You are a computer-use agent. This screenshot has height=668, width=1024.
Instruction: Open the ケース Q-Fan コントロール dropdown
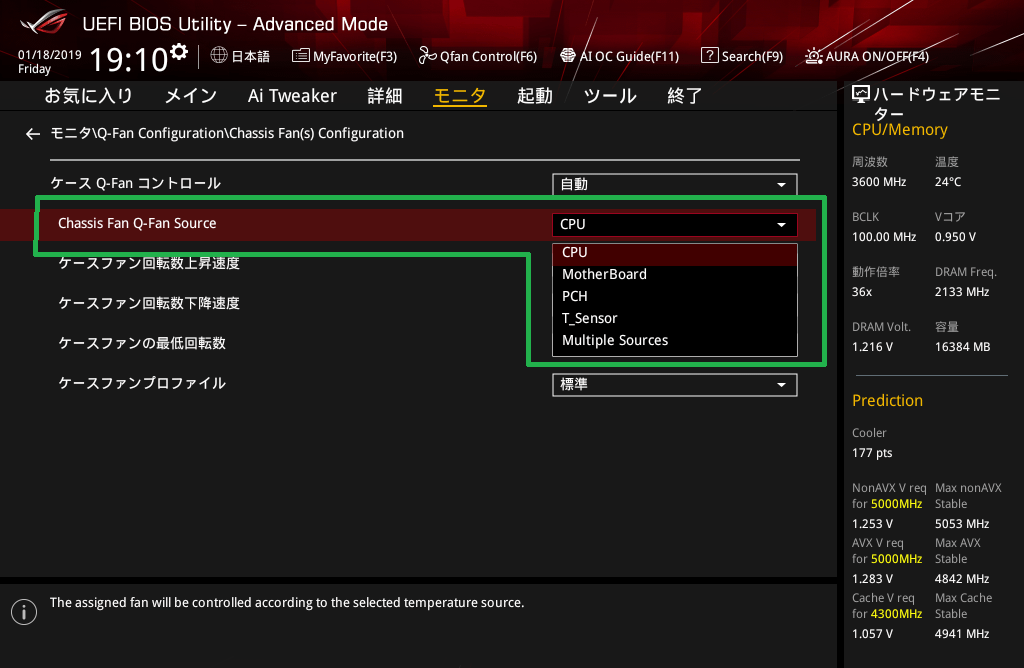(x=675, y=184)
